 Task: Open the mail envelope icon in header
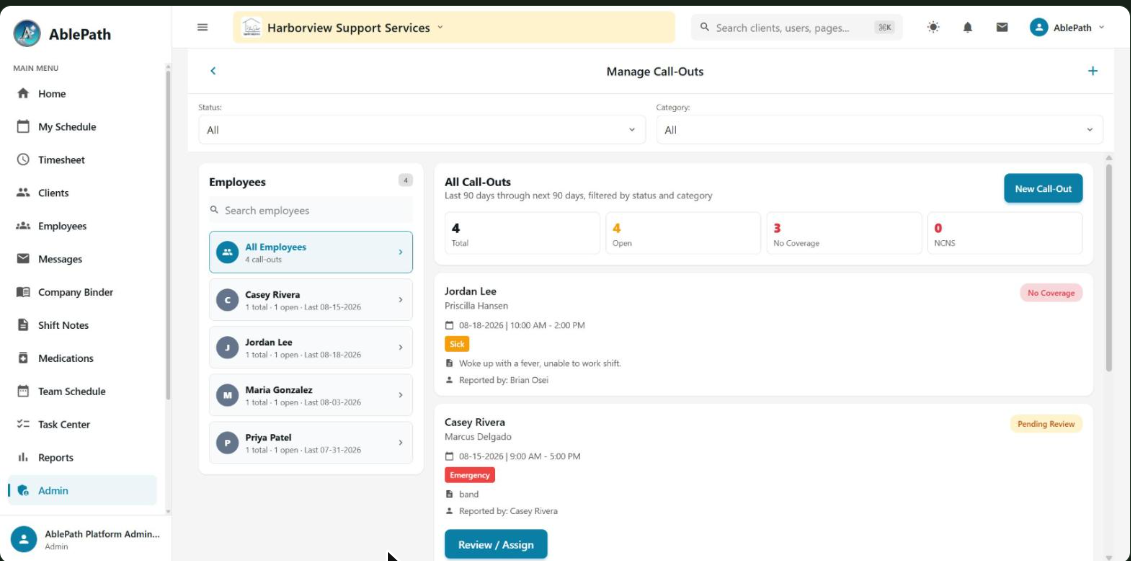point(1002,27)
